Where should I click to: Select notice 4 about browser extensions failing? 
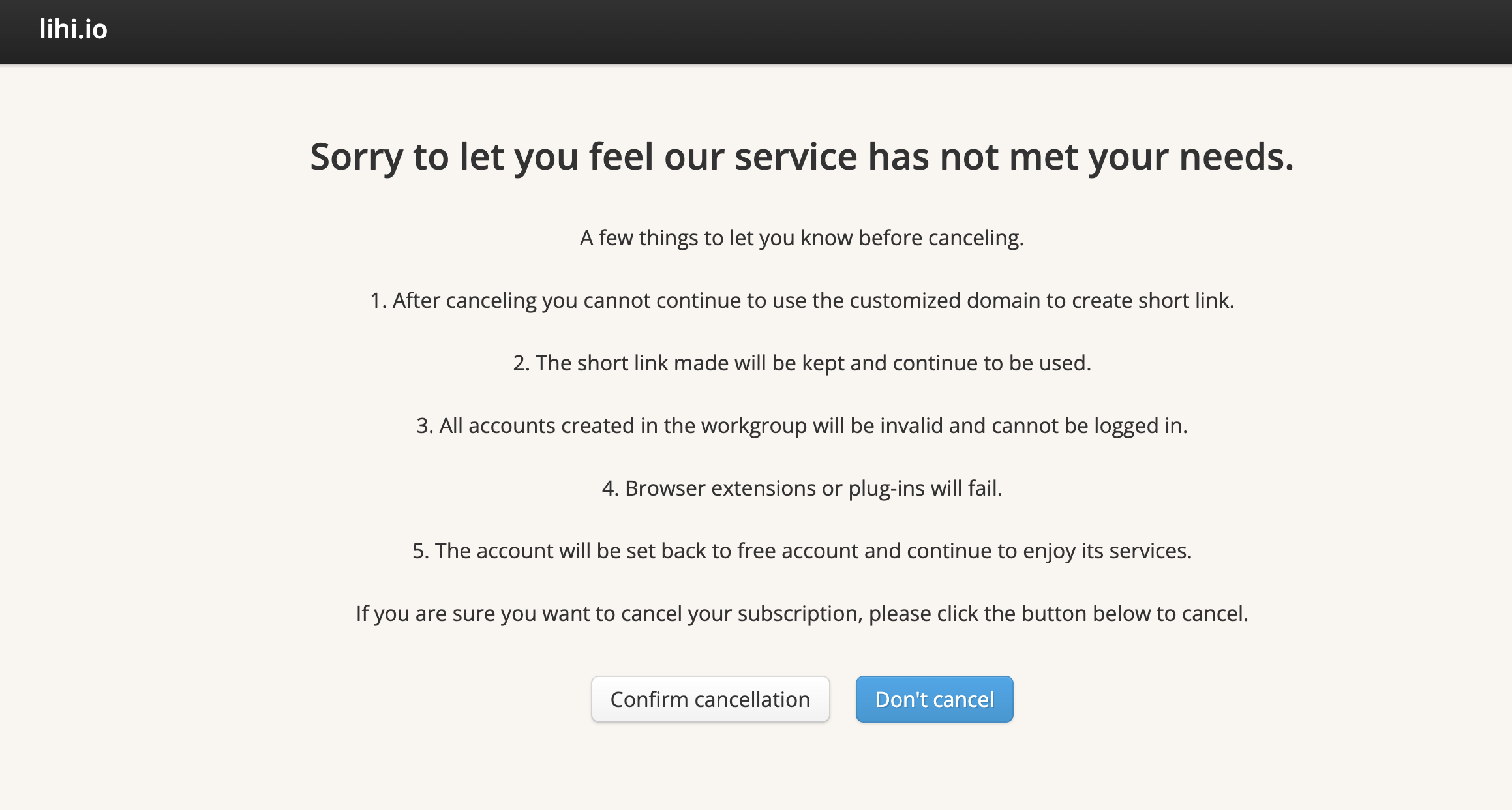[x=802, y=488]
